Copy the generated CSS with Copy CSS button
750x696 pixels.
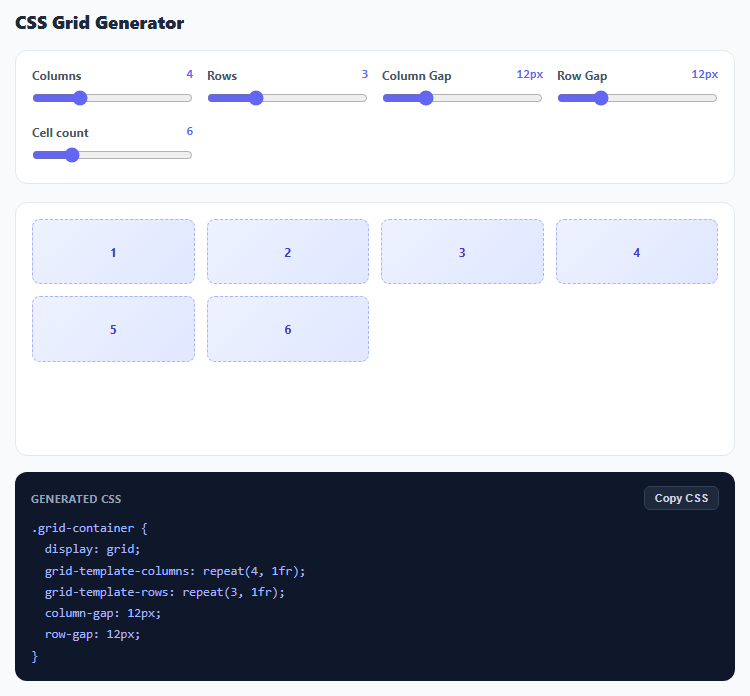click(x=681, y=498)
